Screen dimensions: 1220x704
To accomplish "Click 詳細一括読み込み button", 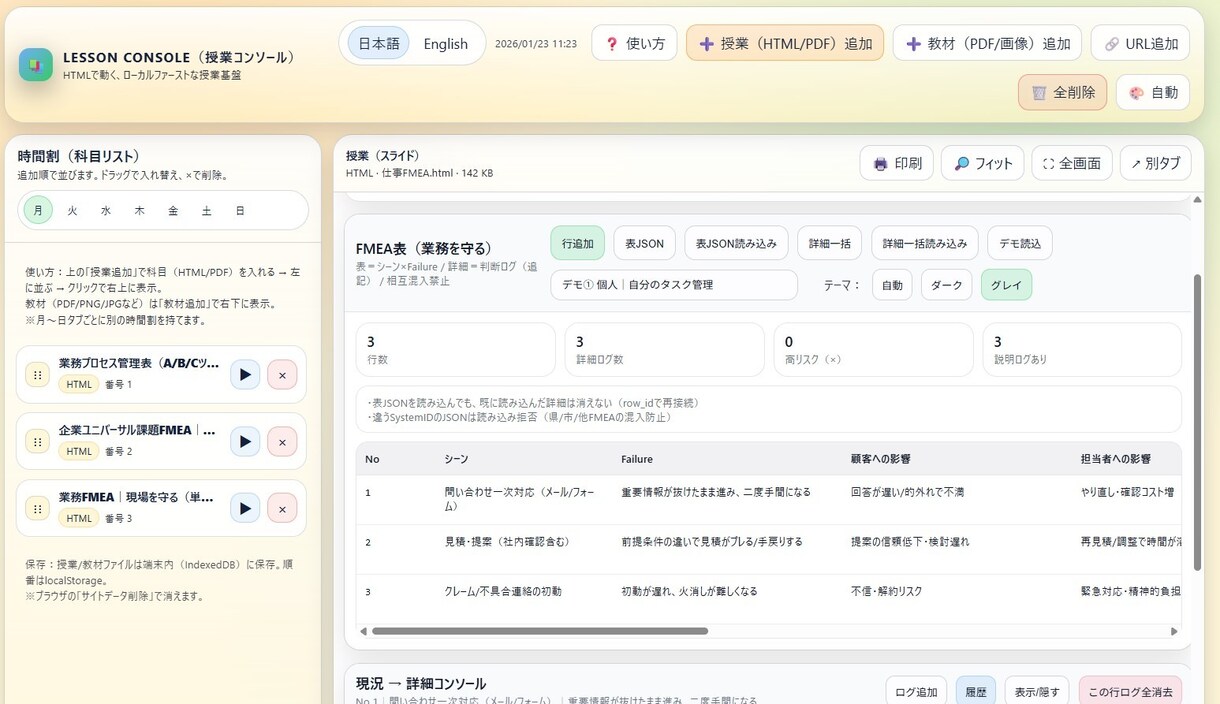I will 925,243.
